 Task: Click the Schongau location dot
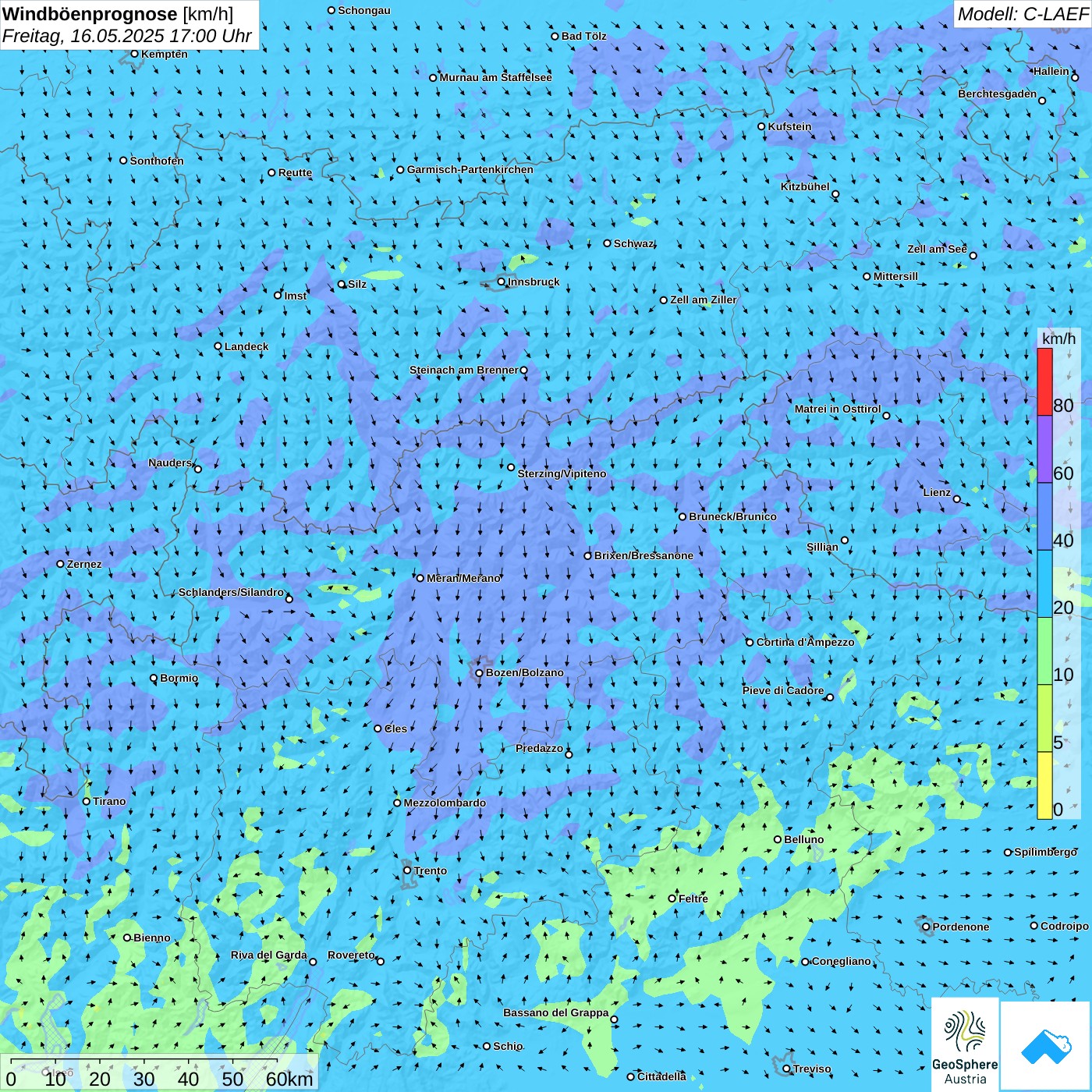click(331, 10)
